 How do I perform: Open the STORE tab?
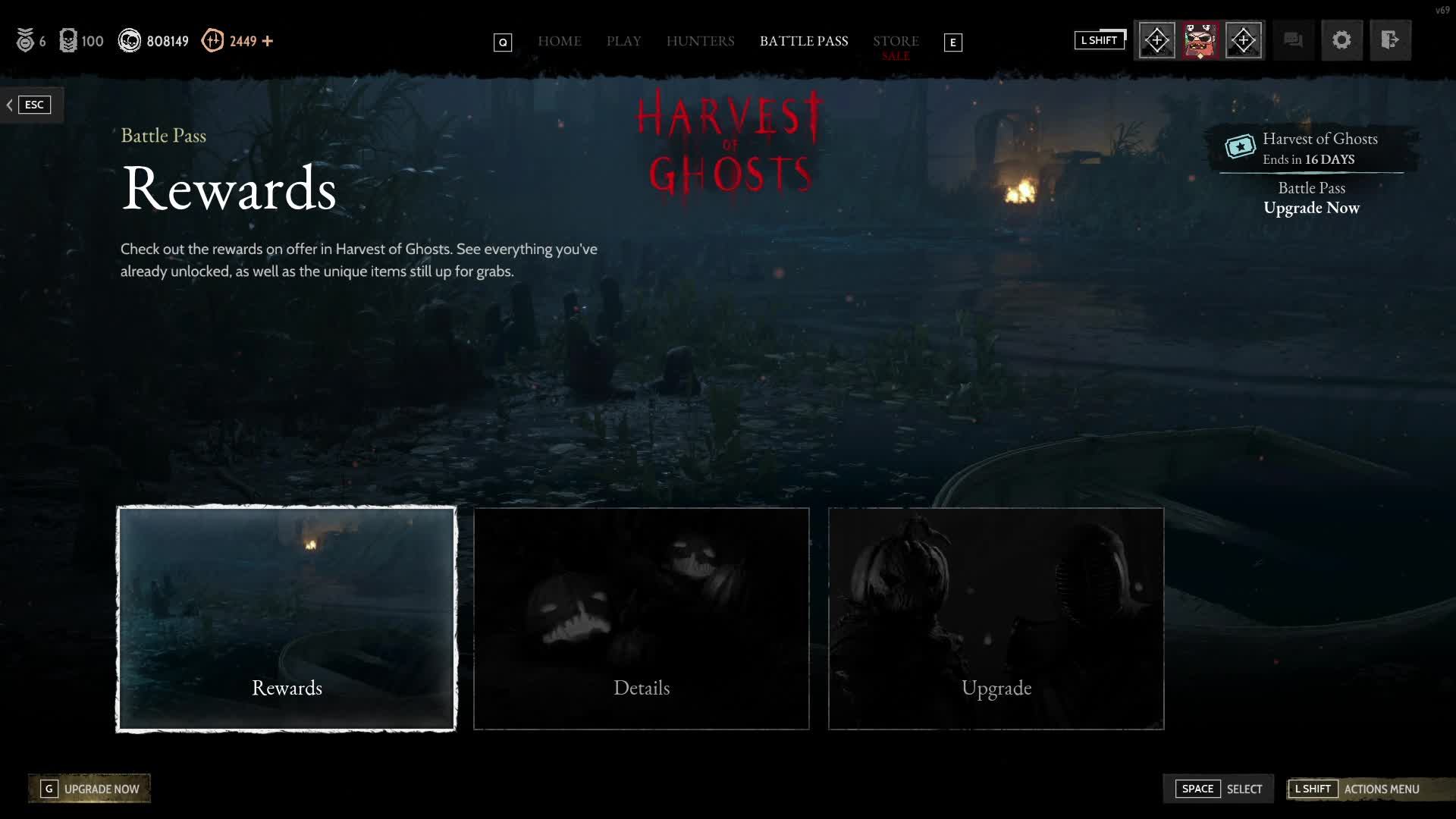(896, 41)
